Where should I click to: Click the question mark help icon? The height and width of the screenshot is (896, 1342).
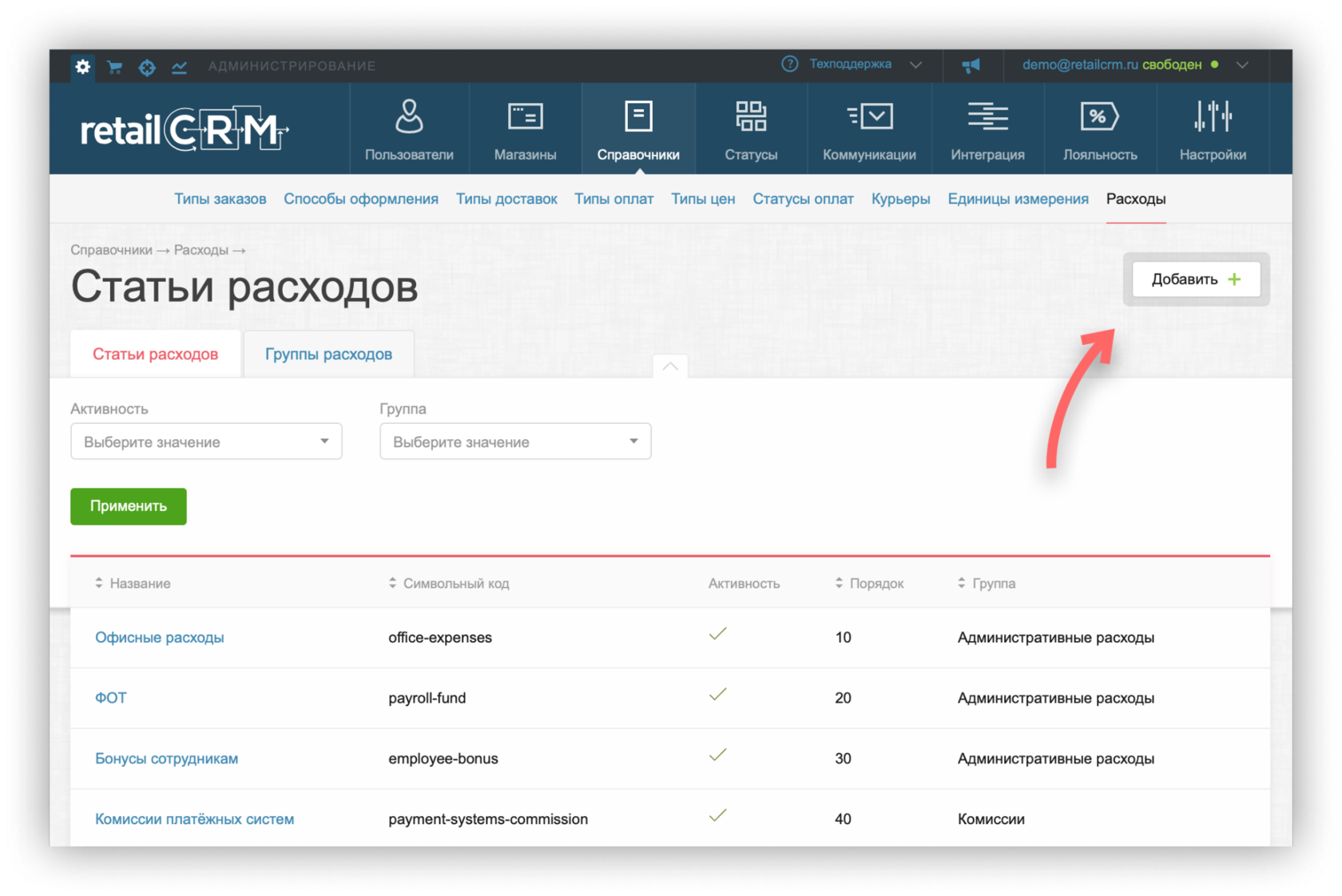click(789, 64)
